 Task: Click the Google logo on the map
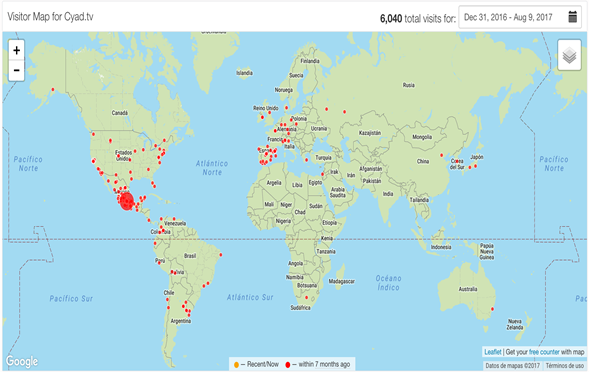22,361
